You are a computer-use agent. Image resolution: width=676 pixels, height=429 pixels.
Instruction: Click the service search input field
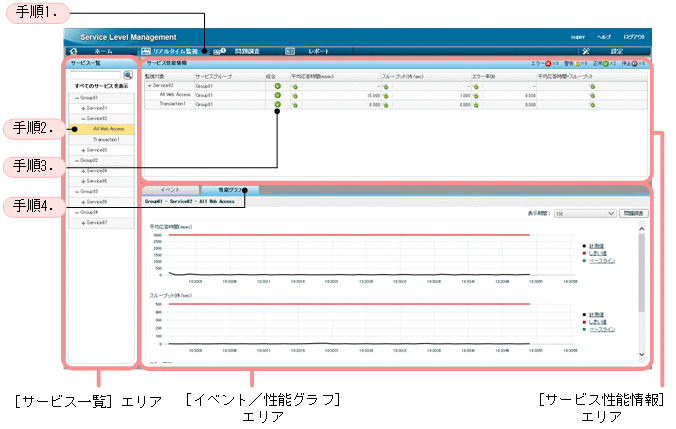95,75
